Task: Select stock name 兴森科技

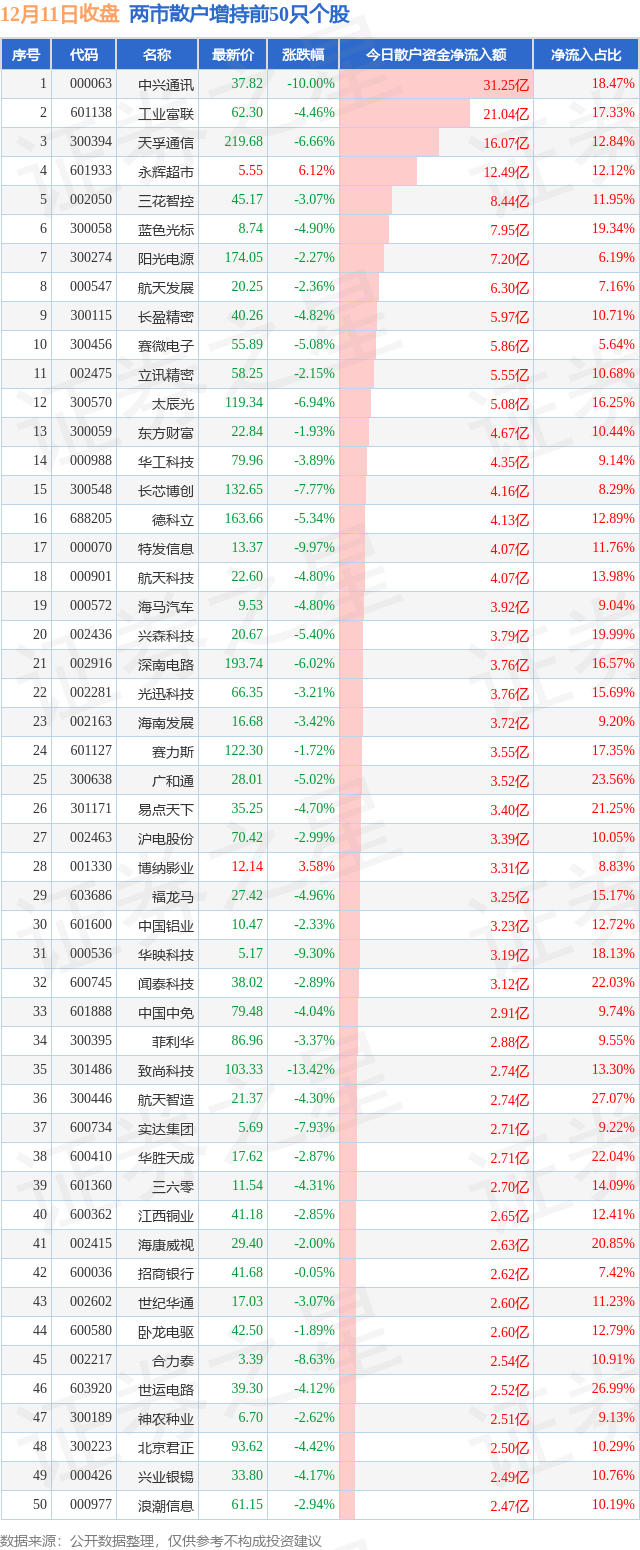Action: 166,635
